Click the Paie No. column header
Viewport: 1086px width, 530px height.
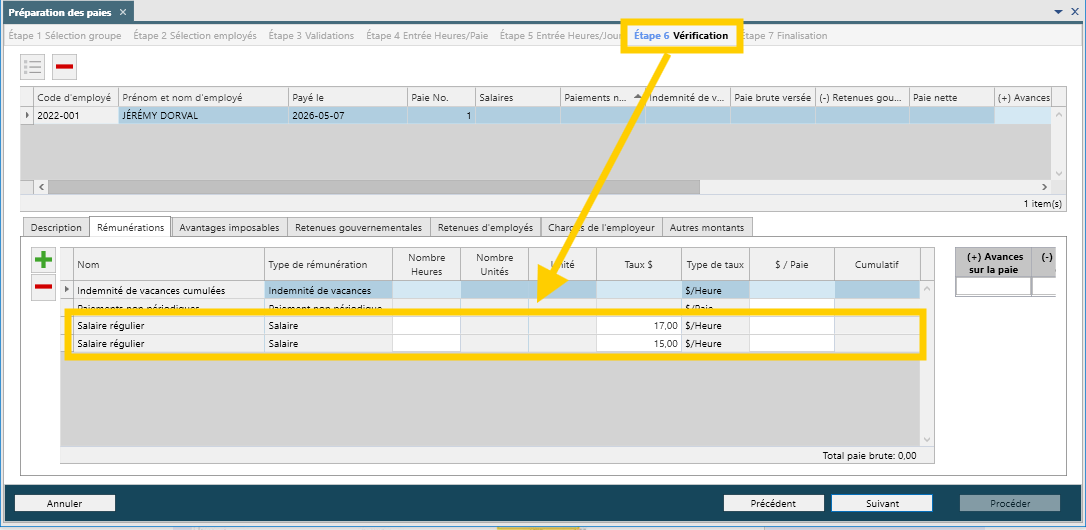(x=441, y=98)
